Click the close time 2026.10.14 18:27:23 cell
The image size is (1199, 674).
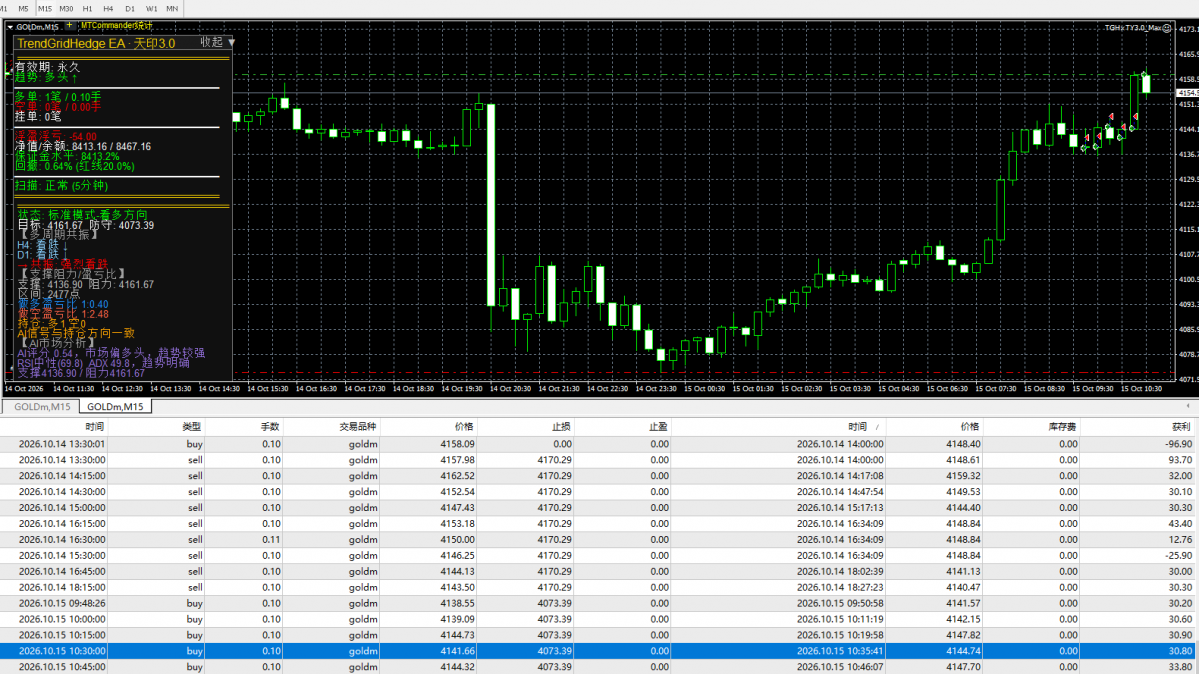point(840,588)
